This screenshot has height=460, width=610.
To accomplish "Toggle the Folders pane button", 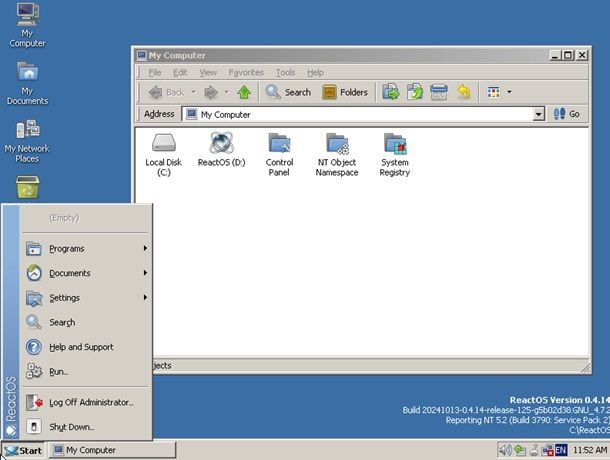I will tap(345, 92).
